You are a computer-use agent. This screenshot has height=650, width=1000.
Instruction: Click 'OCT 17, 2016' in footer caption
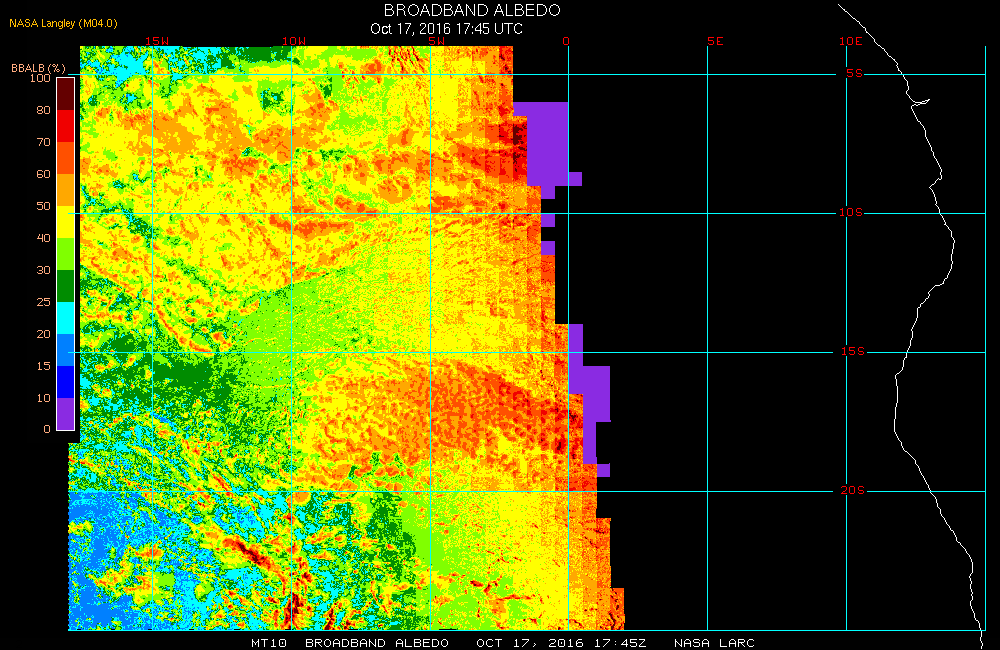pos(529,642)
